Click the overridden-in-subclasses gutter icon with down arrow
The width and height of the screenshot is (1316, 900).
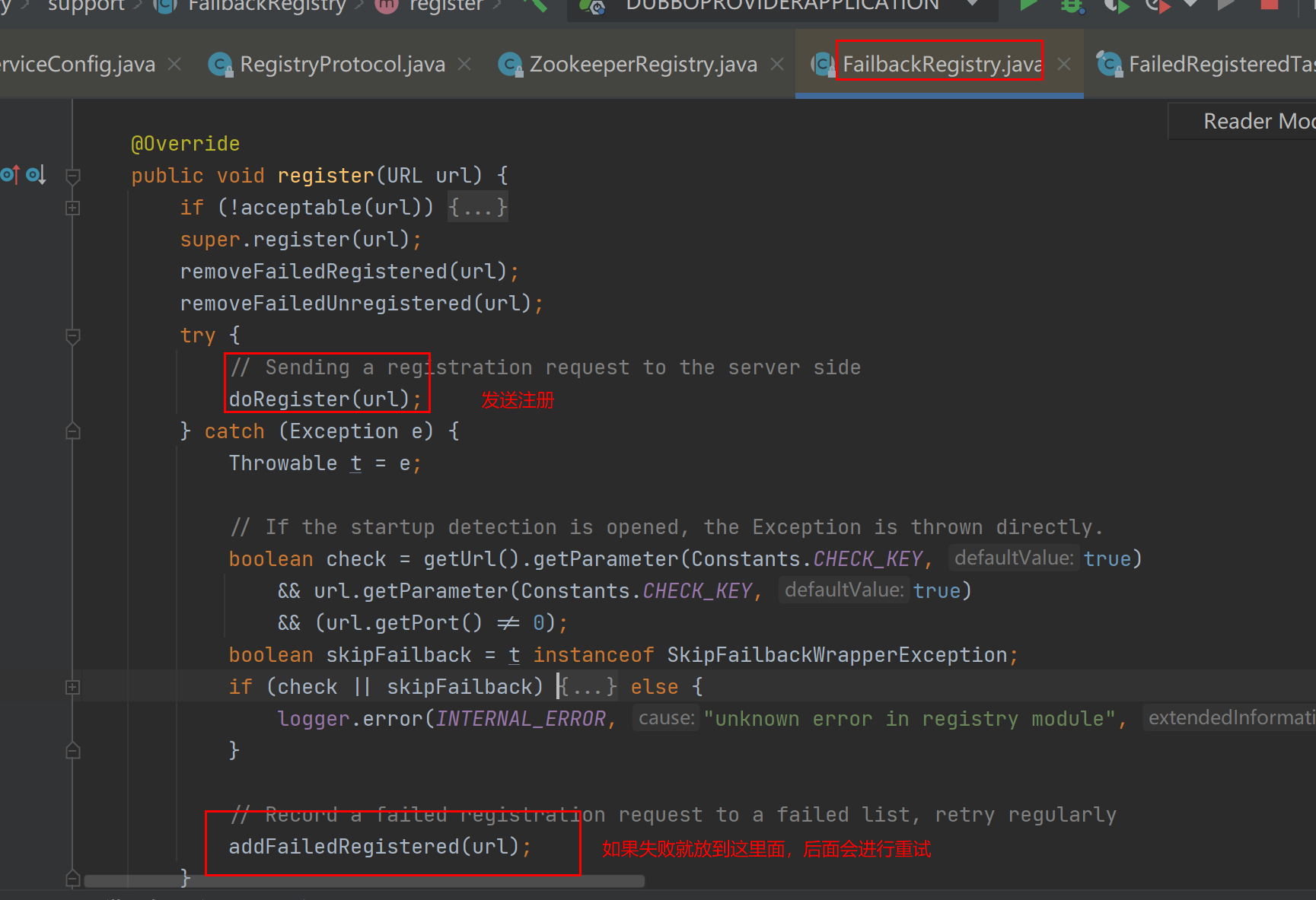click(37, 175)
